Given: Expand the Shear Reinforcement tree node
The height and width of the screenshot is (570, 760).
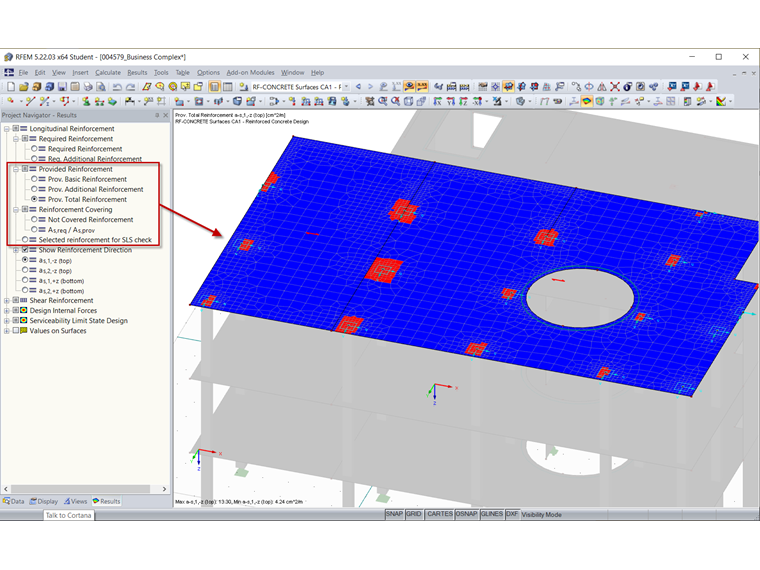Looking at the screenshot, I should (x=7, y=301).
